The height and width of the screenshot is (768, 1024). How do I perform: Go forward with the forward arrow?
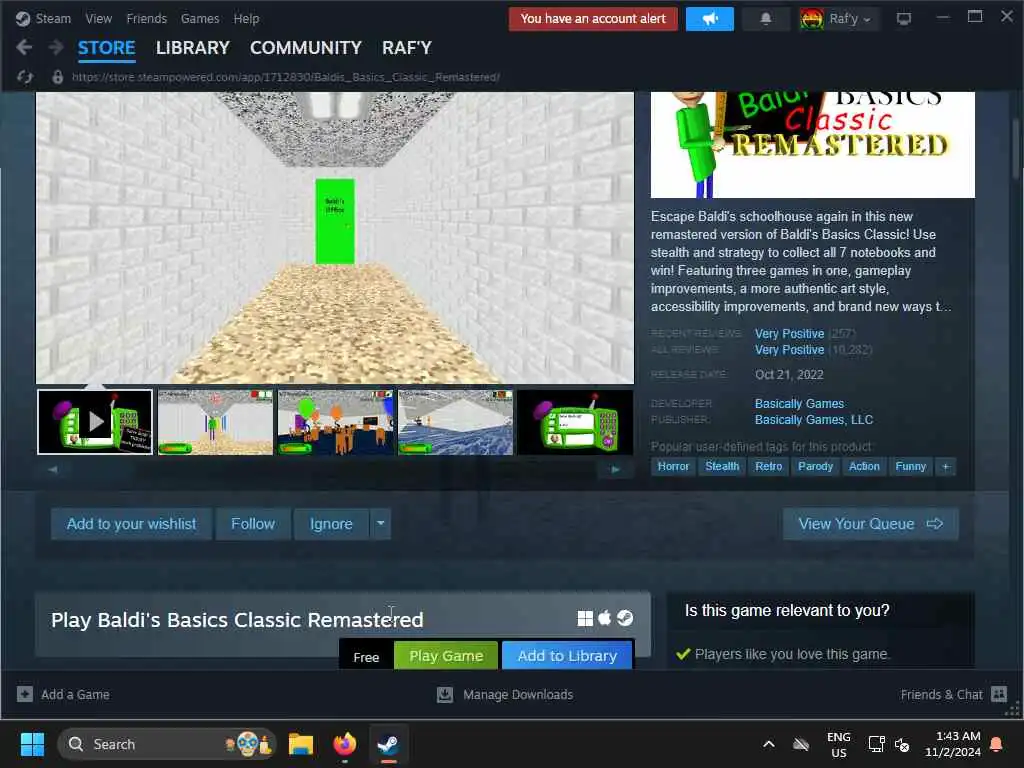pyautogui.click(x=56, y=47)
